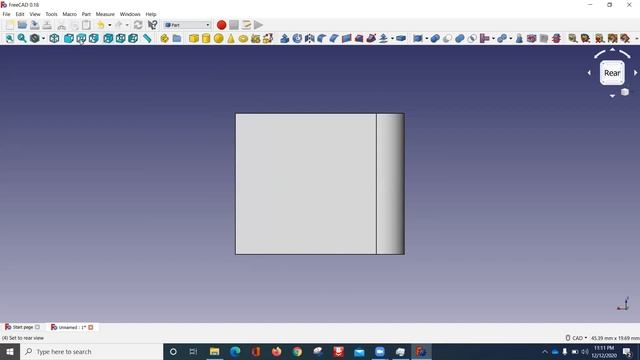
Task: Switch to Isometric view icon
Action: pyautogui.click(x=54, y=38)
